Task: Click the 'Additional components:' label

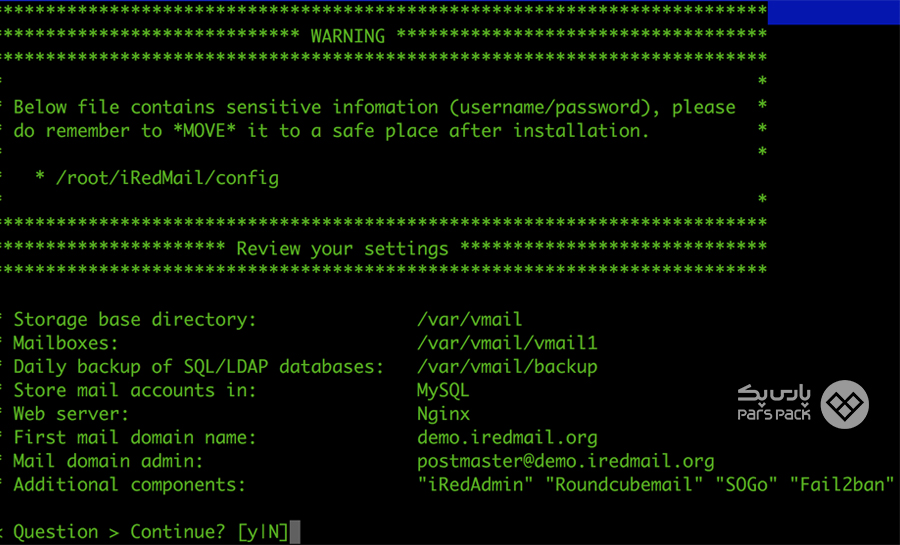Action: (129, 485)
